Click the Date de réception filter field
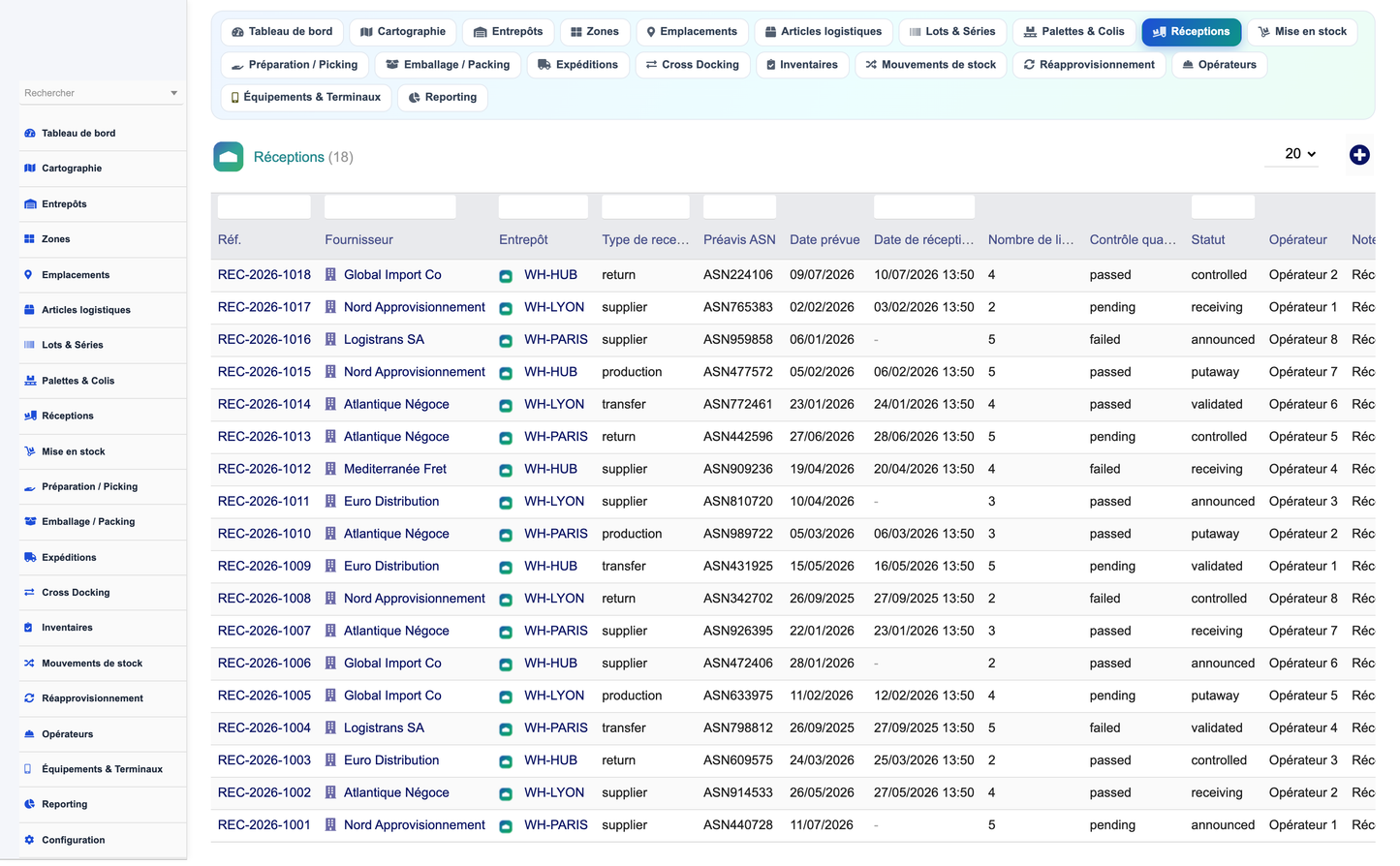Screen dimensions: 1400x866 [x=924, y=206]
